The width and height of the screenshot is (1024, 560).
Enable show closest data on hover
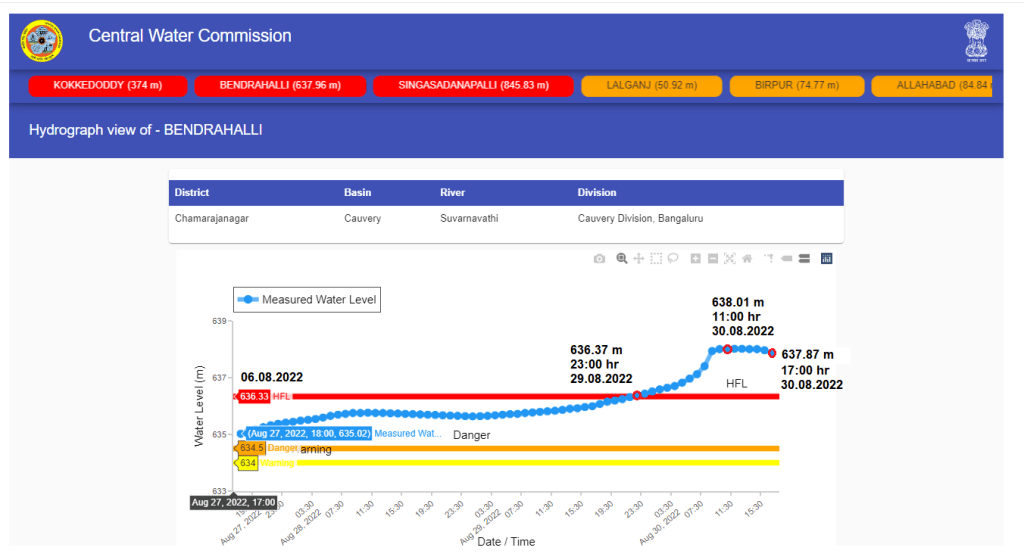pyautogui.click(x=787, y=259)
